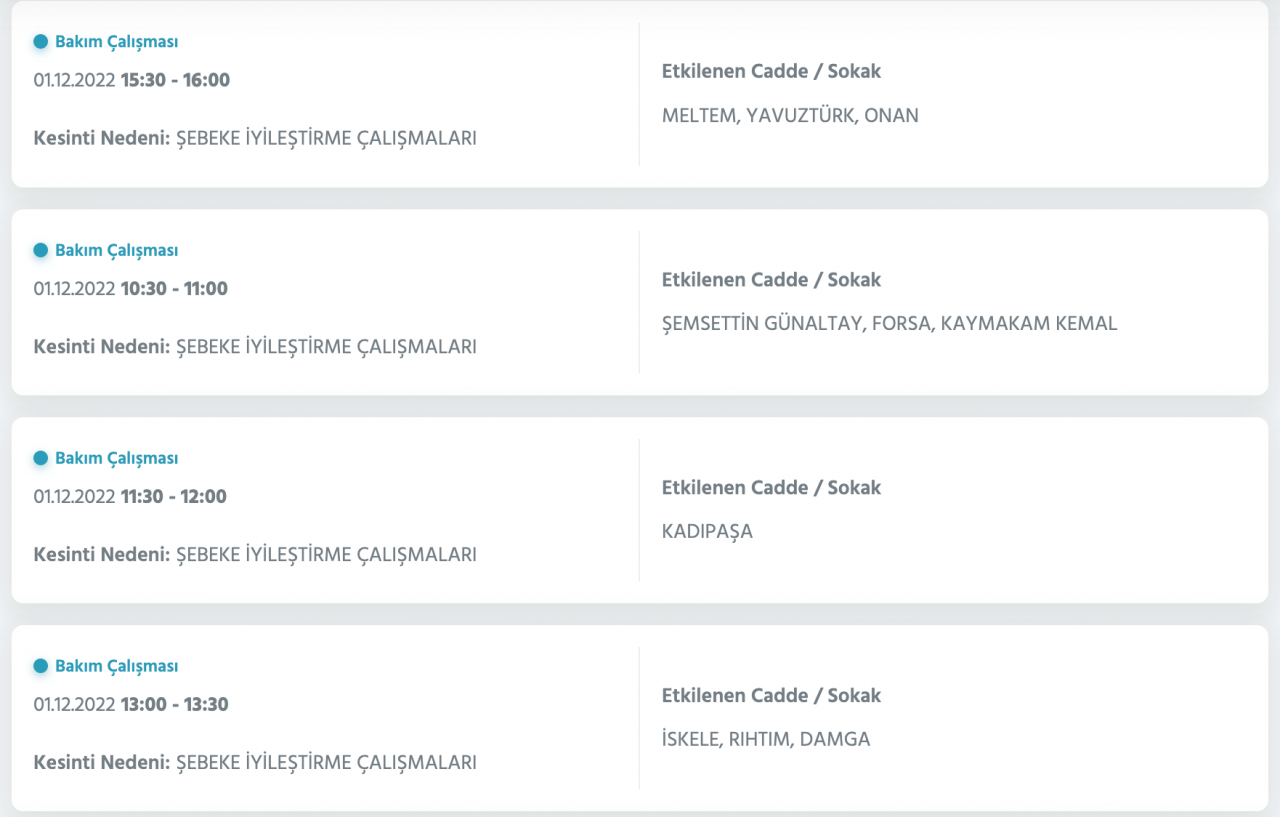Select the Bakım Çalışması label above 15:30 - 16:00
Viewport: 1280px width, 817px height.
[x=116, y=42]
